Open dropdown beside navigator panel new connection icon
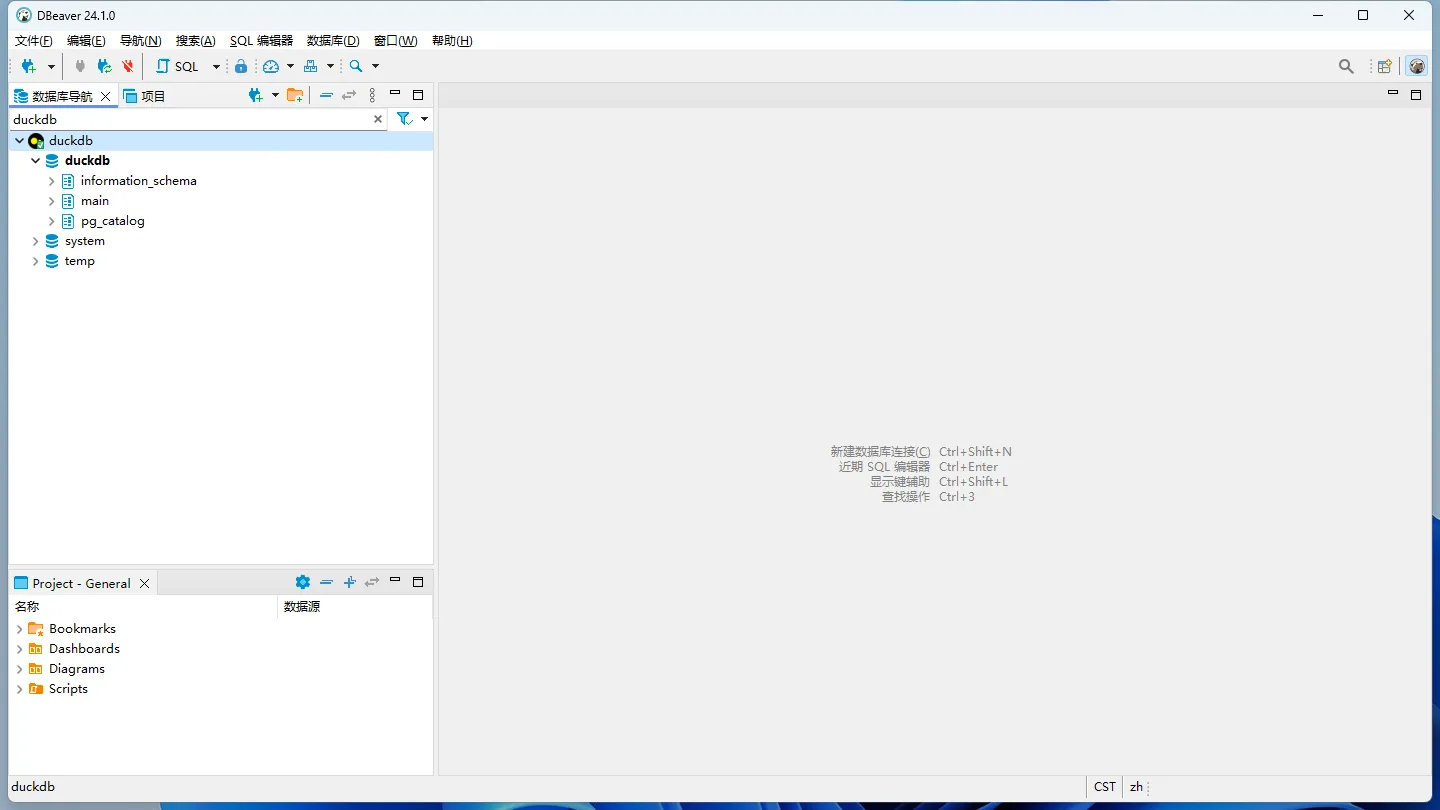This screenshot has width=1440, height=810. click(275, 96)
